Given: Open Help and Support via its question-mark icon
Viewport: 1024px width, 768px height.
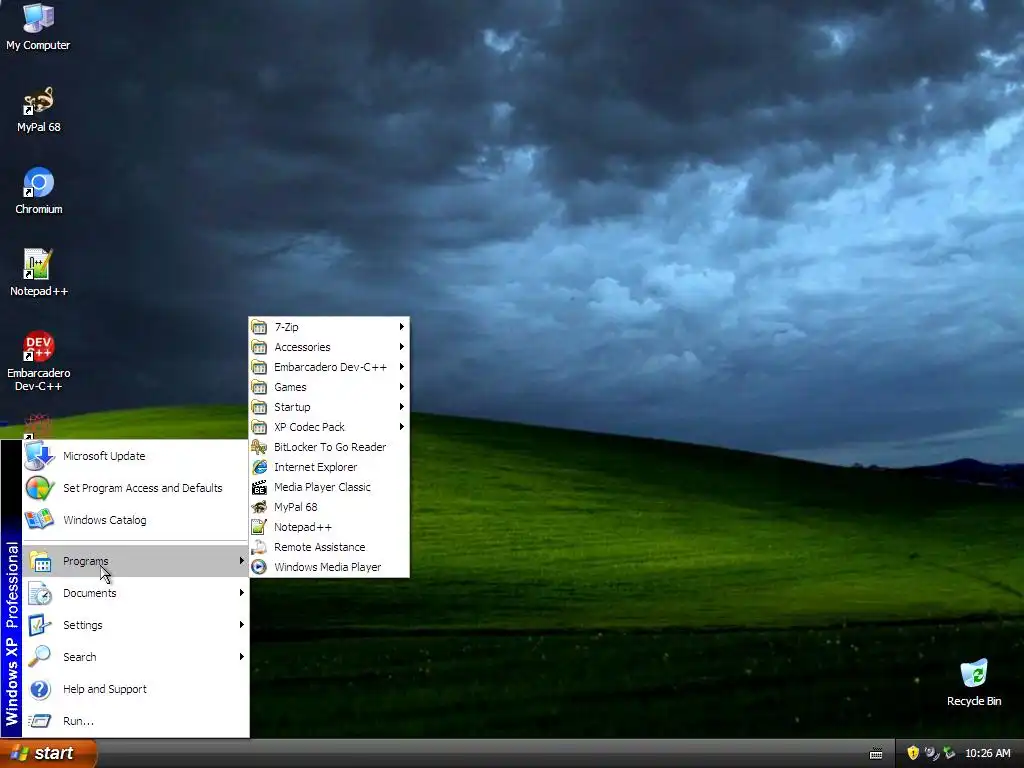Looking at the screenshot, I should pyautogui.click(x=40, y=689).
